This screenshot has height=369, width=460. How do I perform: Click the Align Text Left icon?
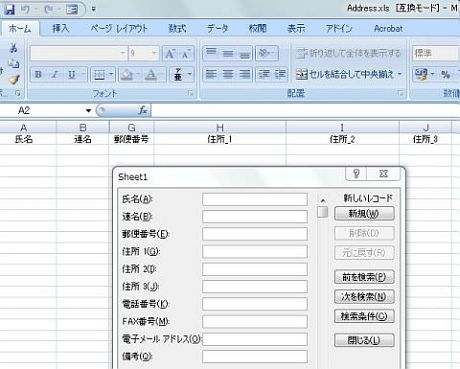tap(211, 74)
